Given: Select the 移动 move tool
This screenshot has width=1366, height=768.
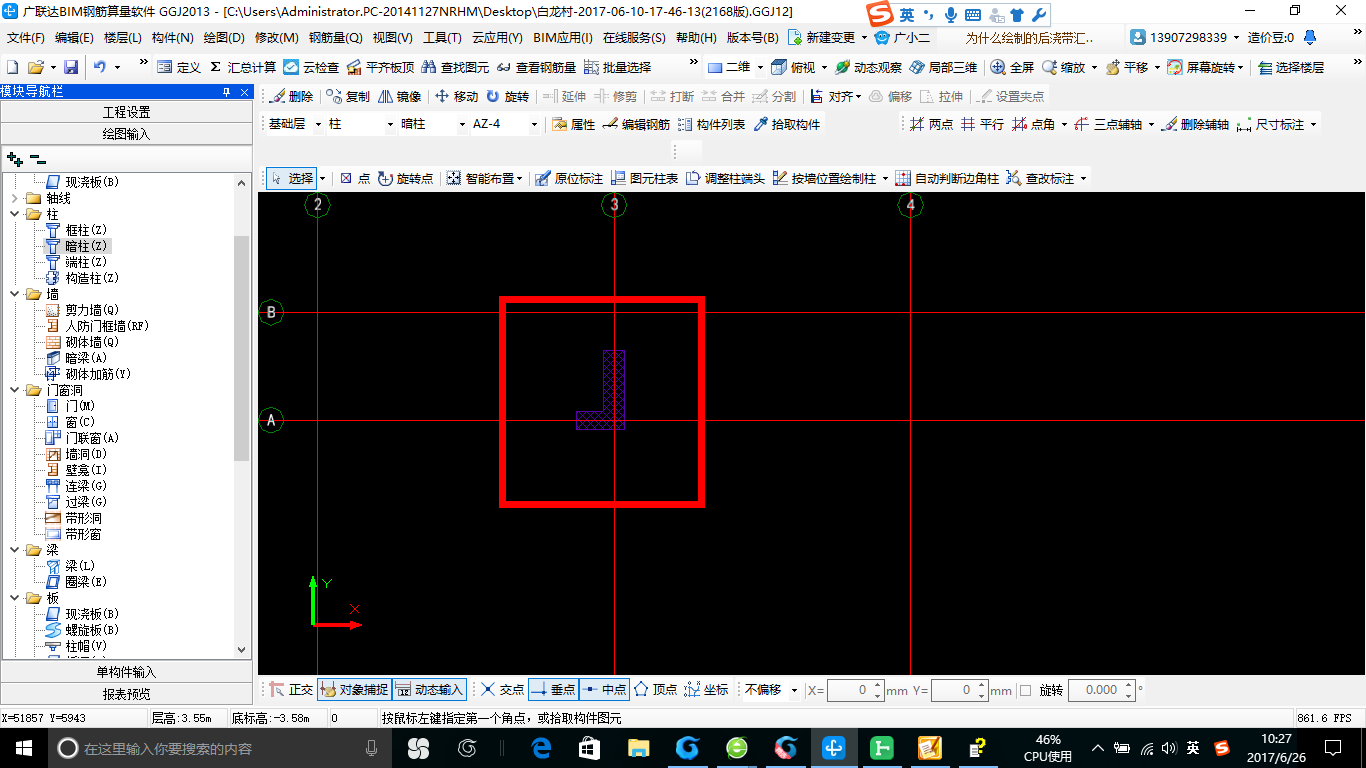Looking at the screenshot, I should pyautogui.click(x=456, y=97).
